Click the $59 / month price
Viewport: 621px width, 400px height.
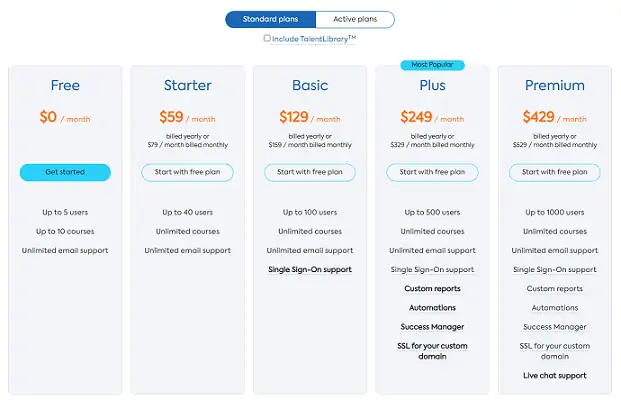(187, 117)
